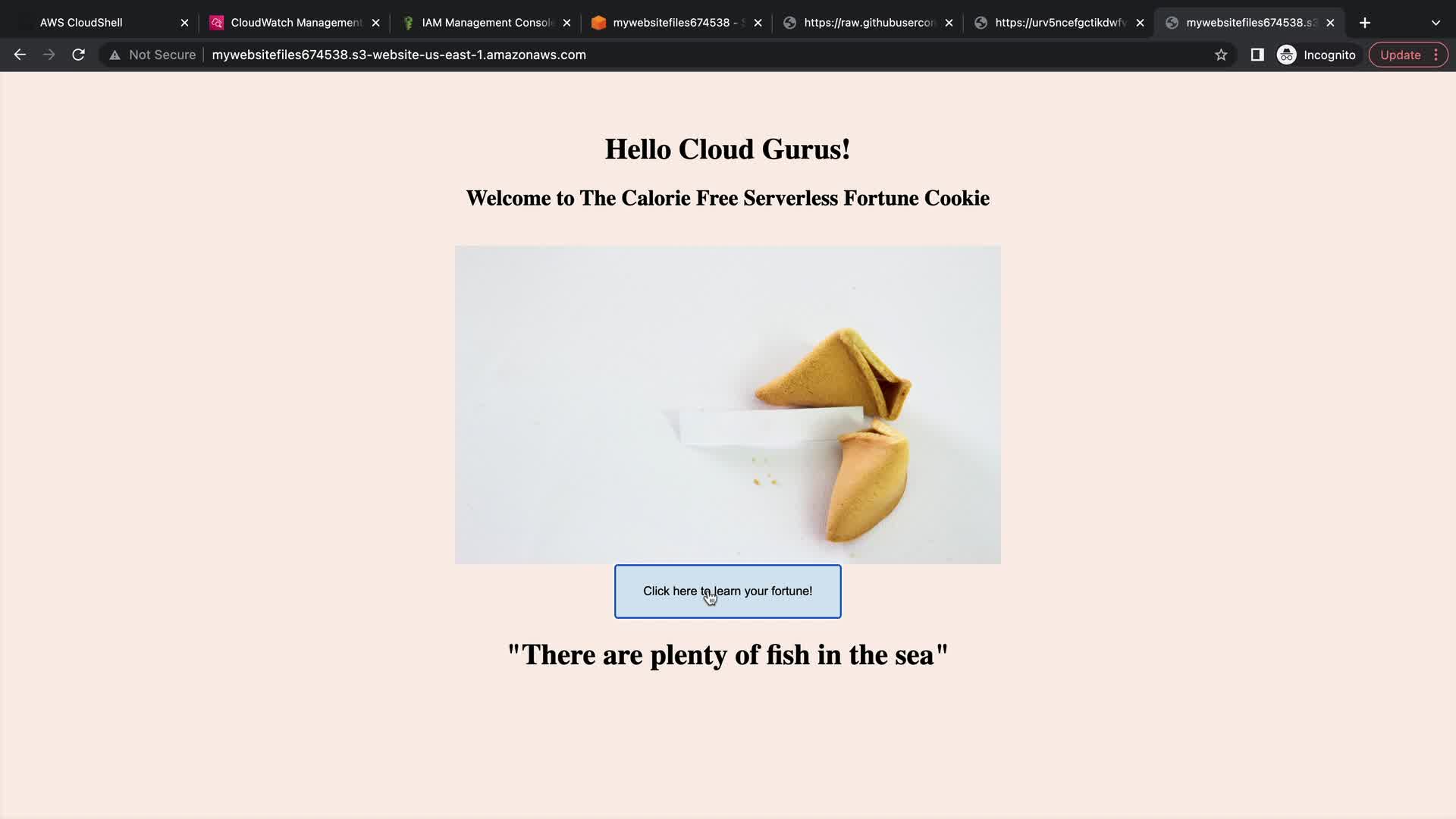Click the fortune cookie image
This screenshot has width=1456, height=819.
tap(728, 404)
